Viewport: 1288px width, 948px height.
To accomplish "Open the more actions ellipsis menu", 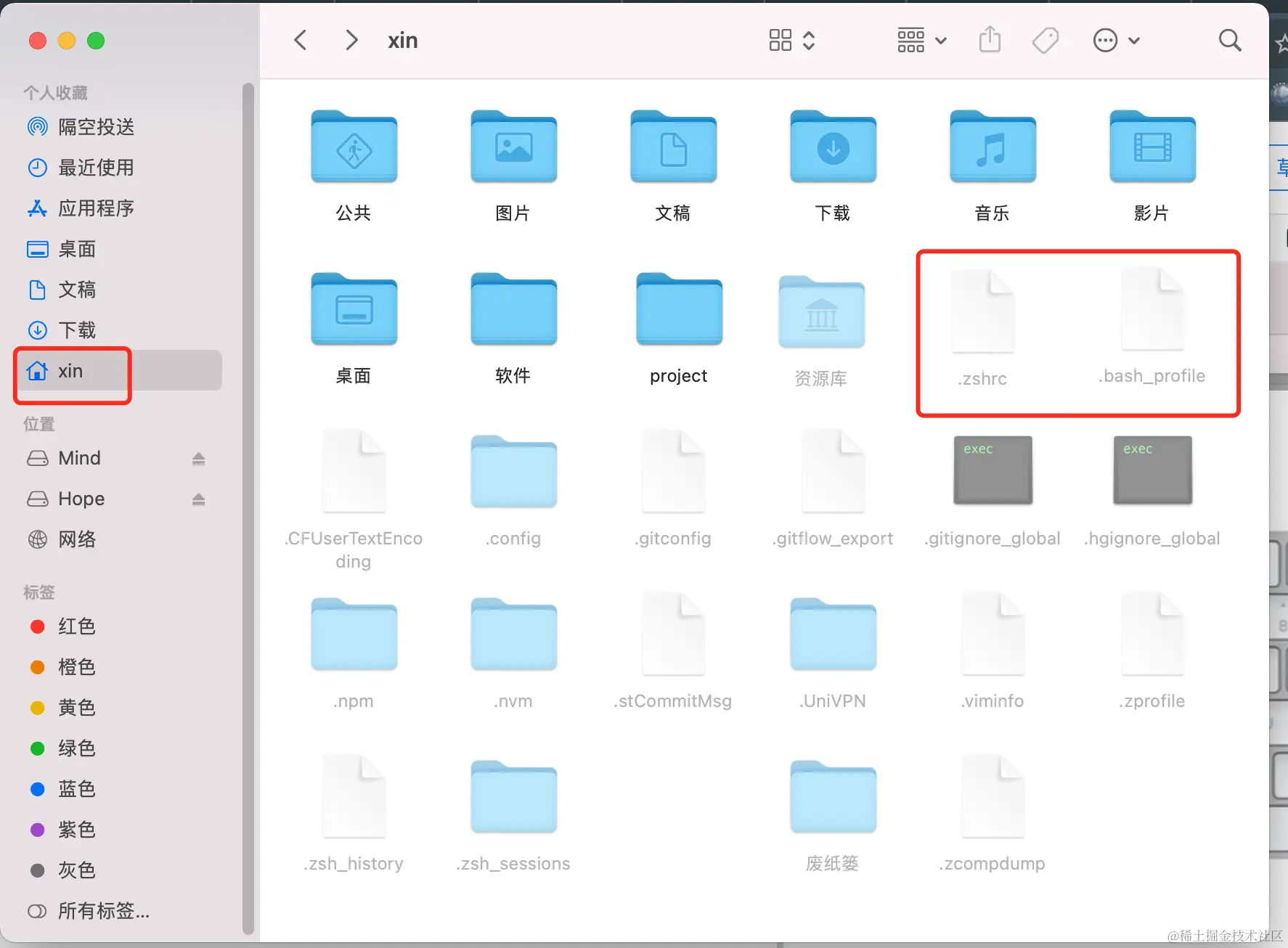I will pos(1117,40).
